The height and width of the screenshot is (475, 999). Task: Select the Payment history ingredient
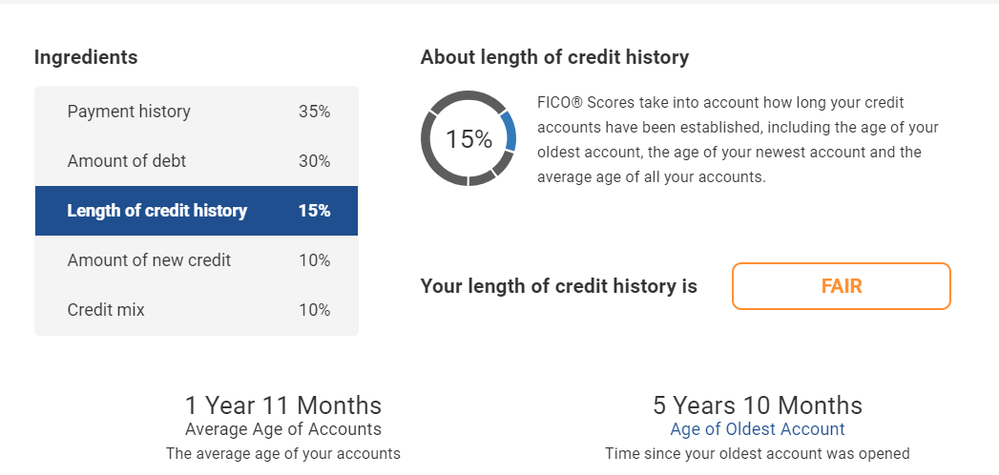196,111
